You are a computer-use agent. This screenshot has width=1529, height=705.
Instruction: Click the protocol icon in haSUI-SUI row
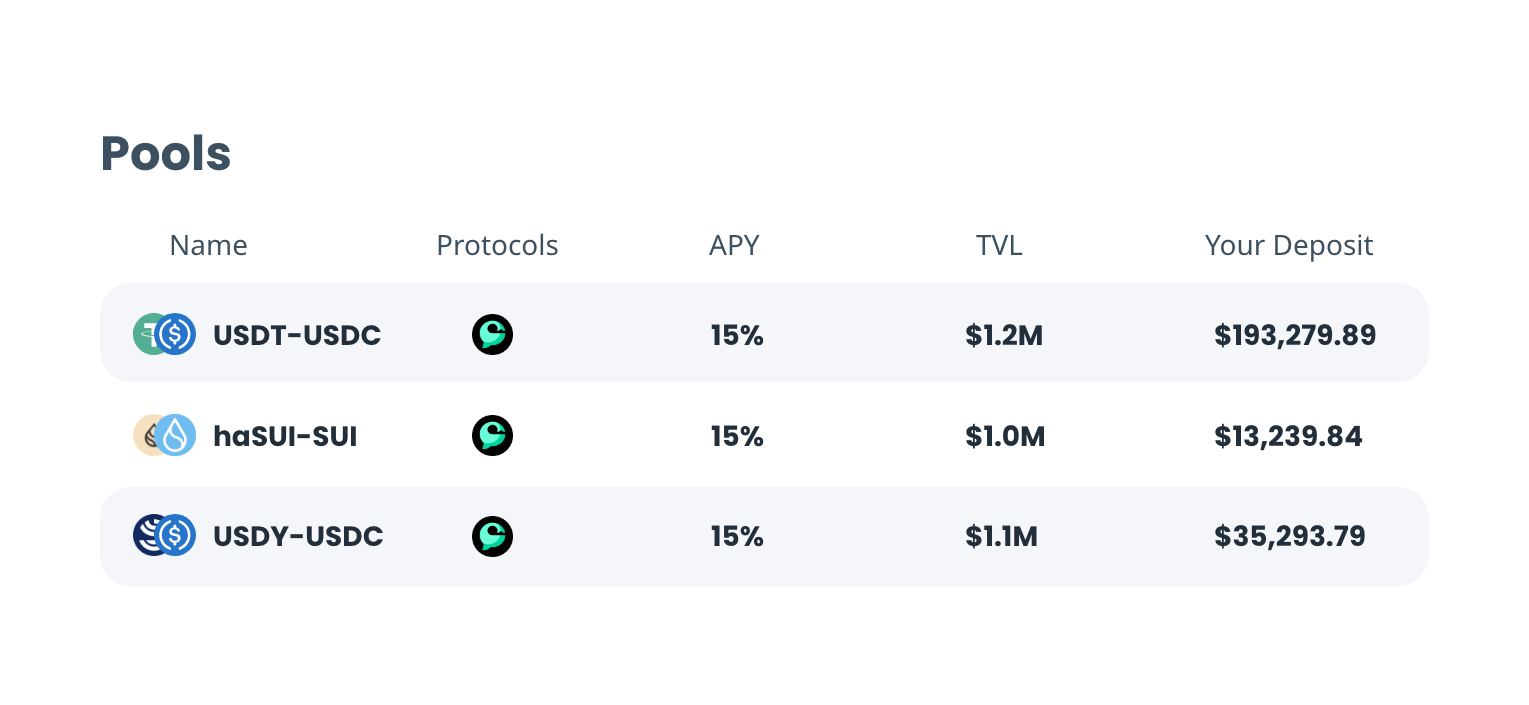492,435
